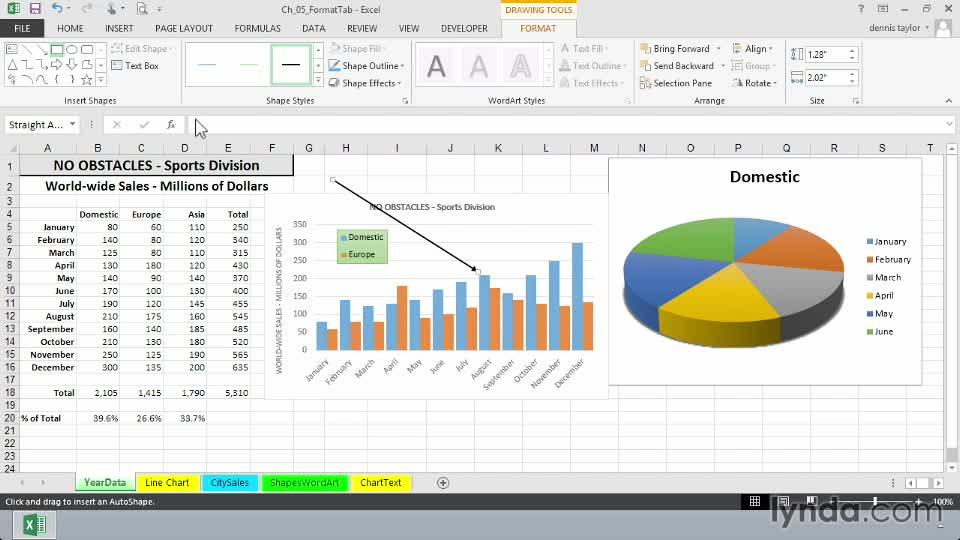
Task: Undo the last action
Action: (x=57, y=9)
